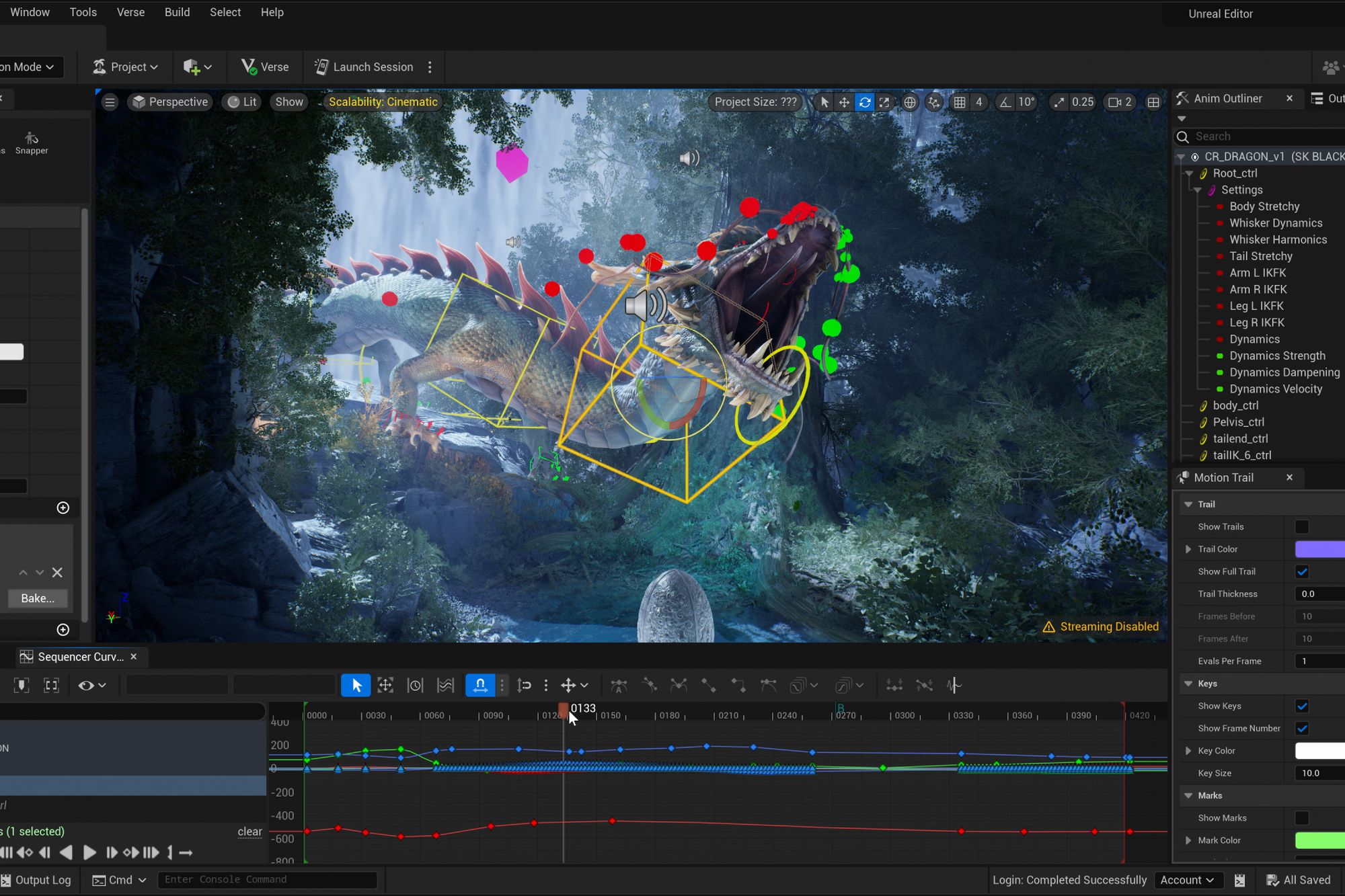Open the Build menu
Viewport: 1345px width, 896px height.
tap(177, 12)
